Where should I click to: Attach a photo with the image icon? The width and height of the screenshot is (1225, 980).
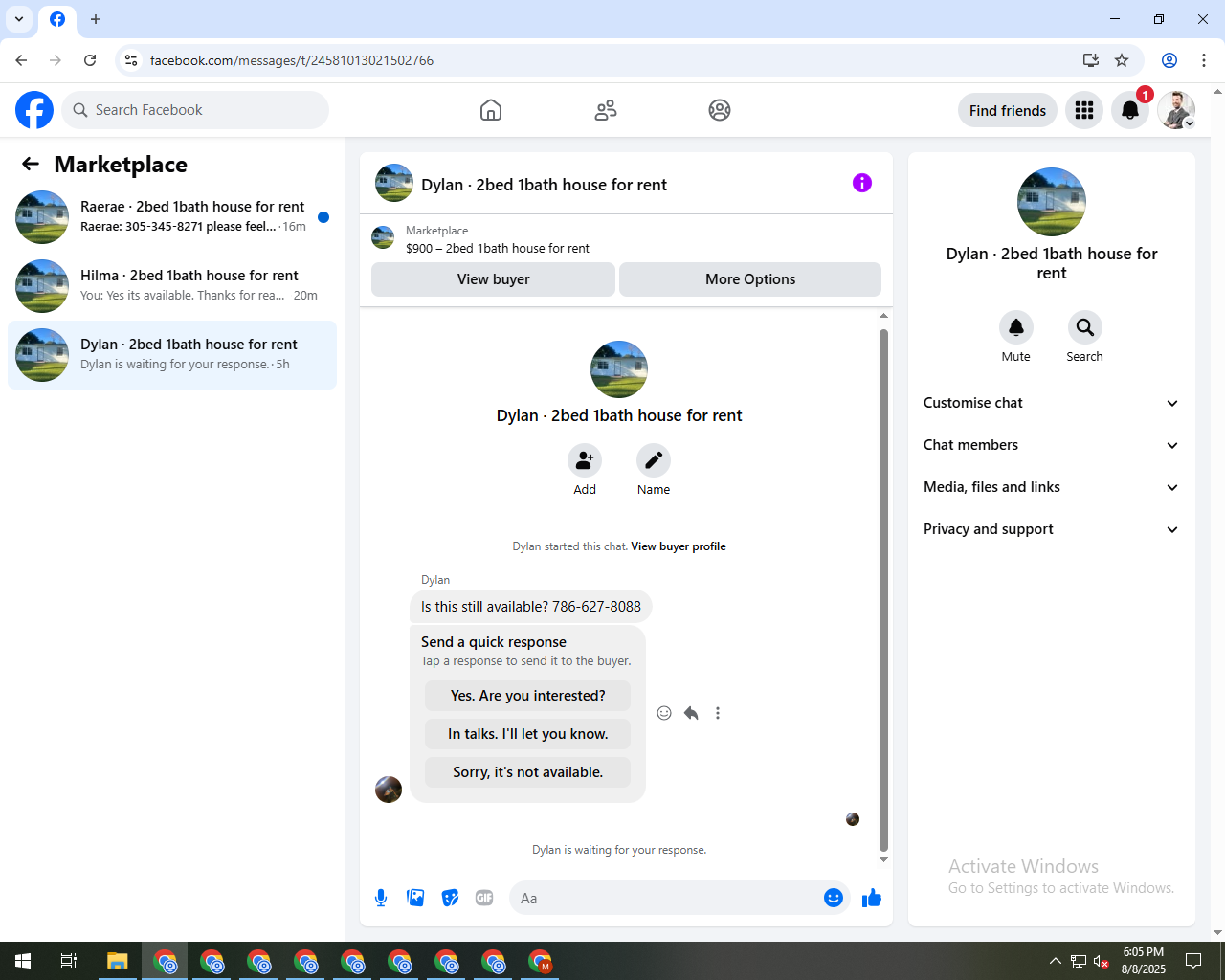(x=415, y=898)
